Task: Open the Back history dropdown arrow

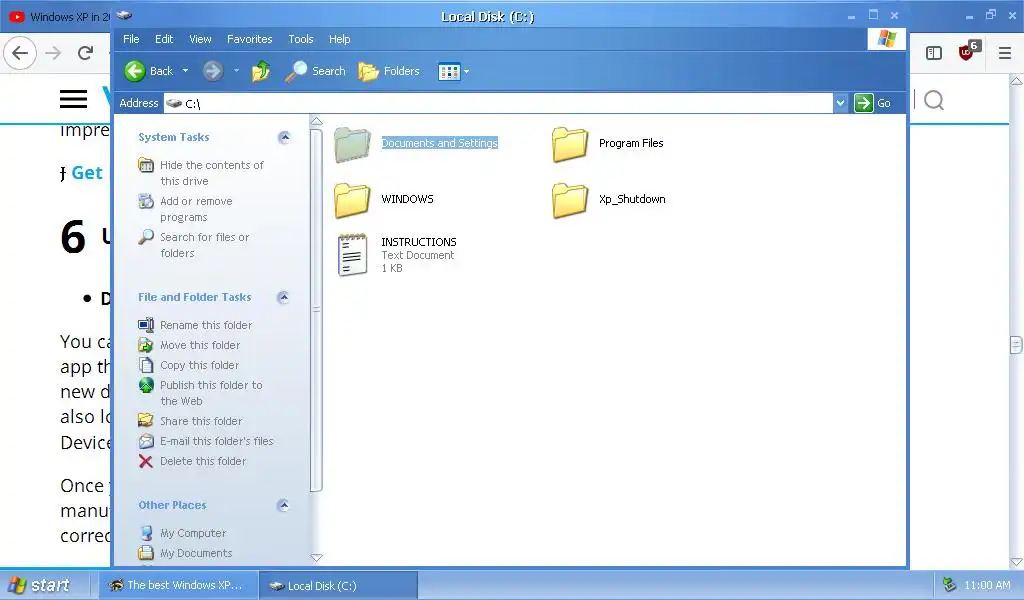Action: [x=185, y=71]
